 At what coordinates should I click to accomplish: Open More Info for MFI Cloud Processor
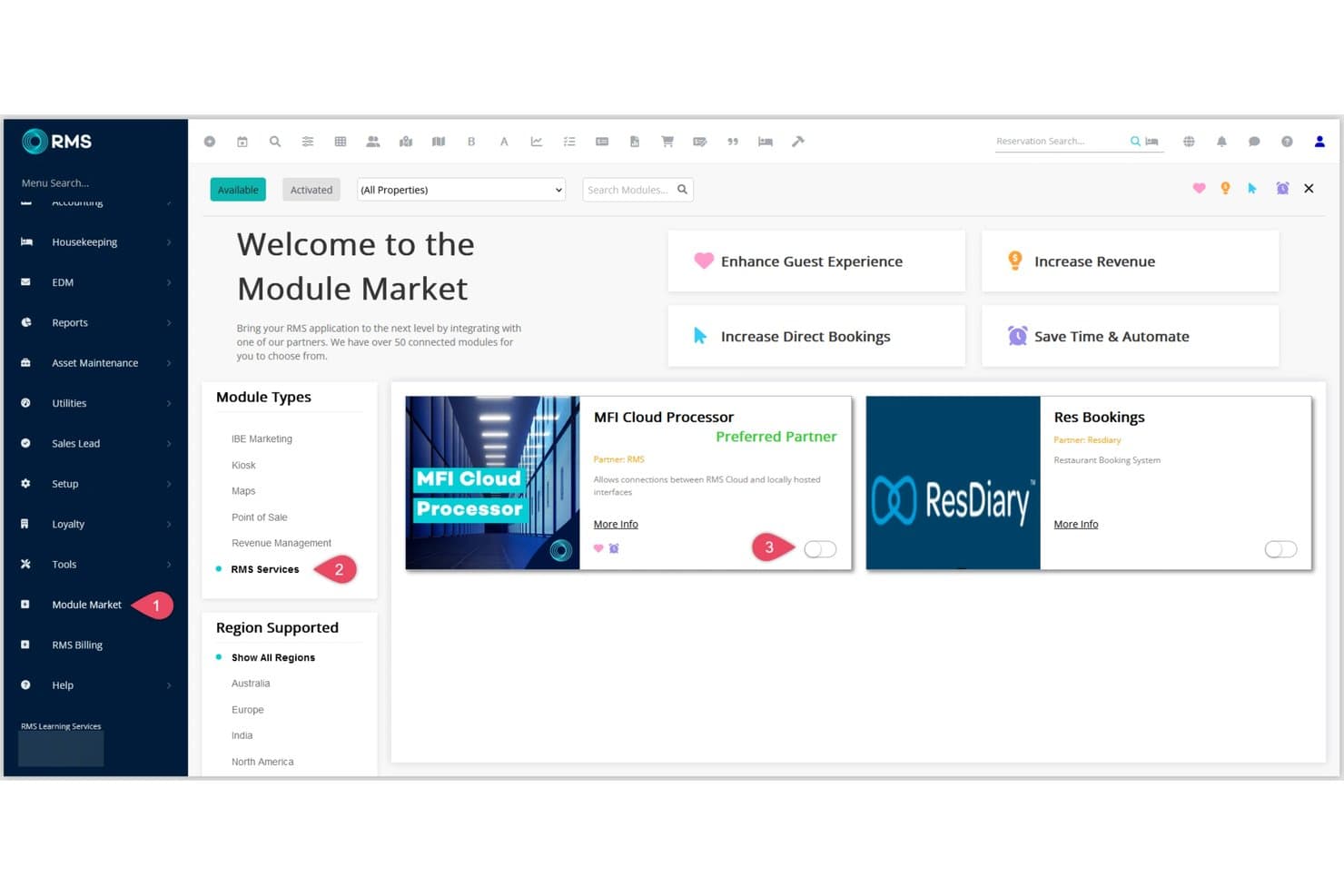(616, 525)
